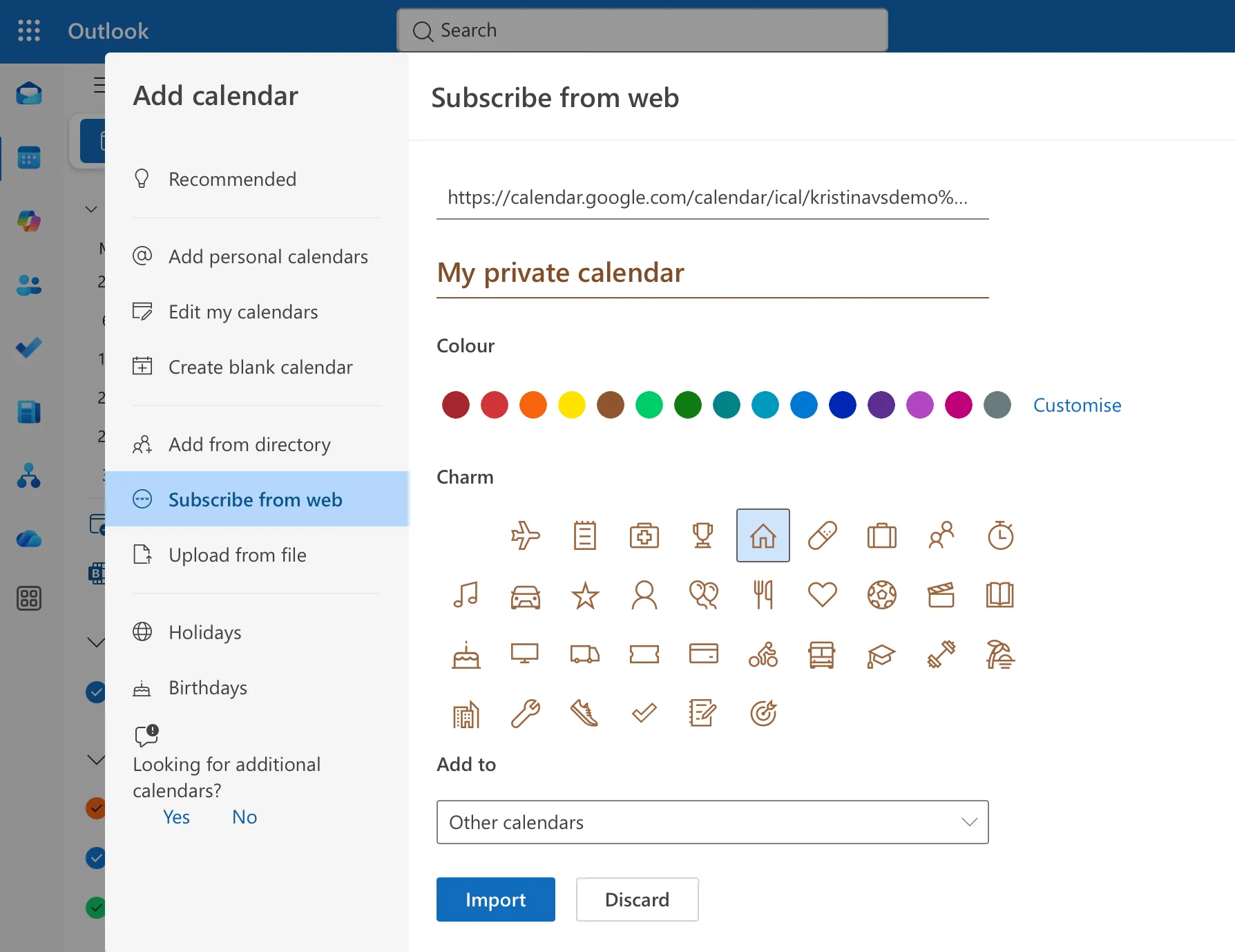Open the Add to calendar group dropdown
Screen dimensions: 1235x952
[x=712, y=822]
